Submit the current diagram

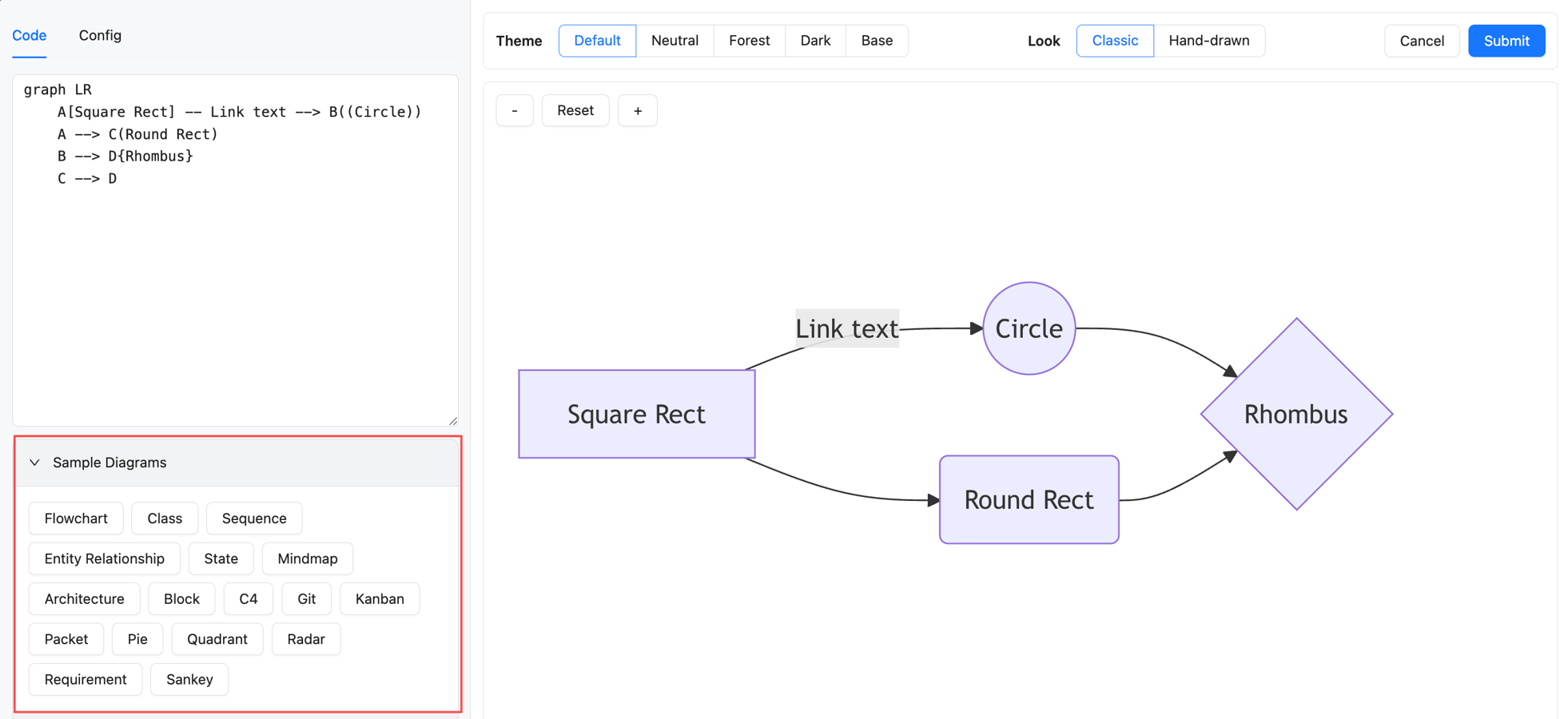[1506, 41]
